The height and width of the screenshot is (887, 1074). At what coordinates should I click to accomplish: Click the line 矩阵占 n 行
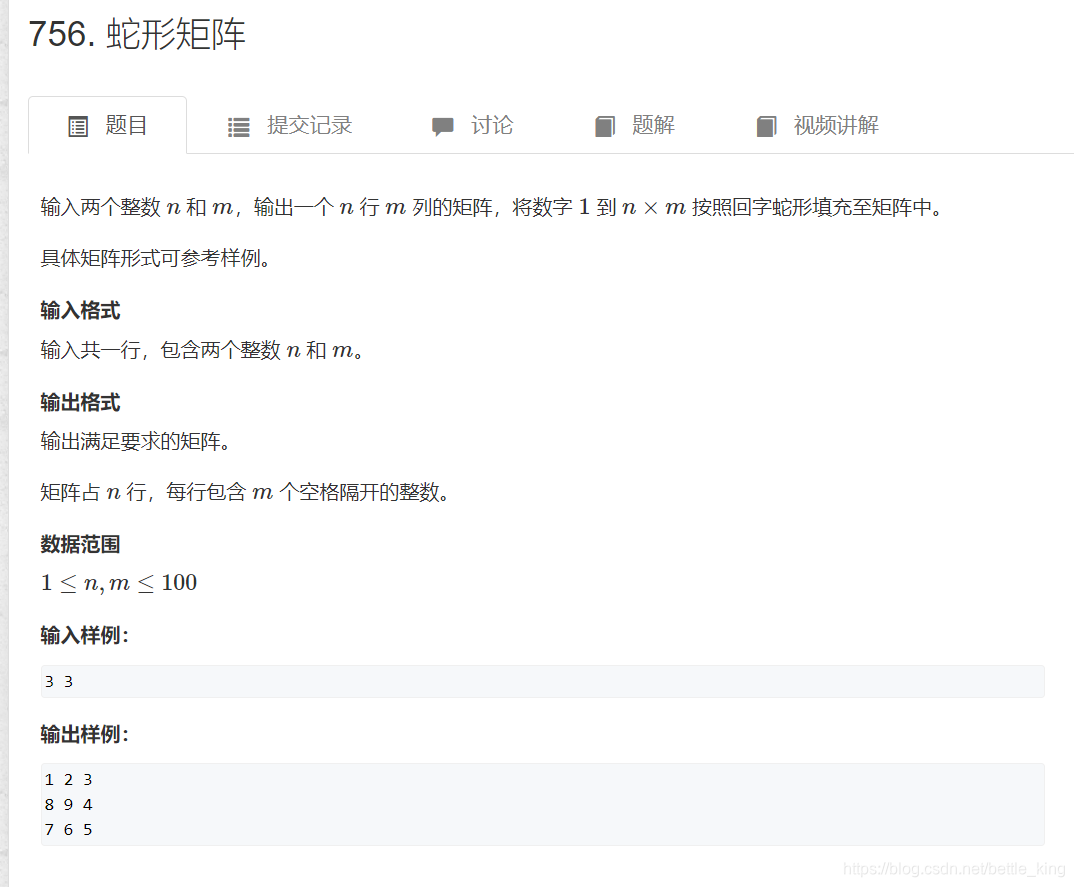pos(245,492)
